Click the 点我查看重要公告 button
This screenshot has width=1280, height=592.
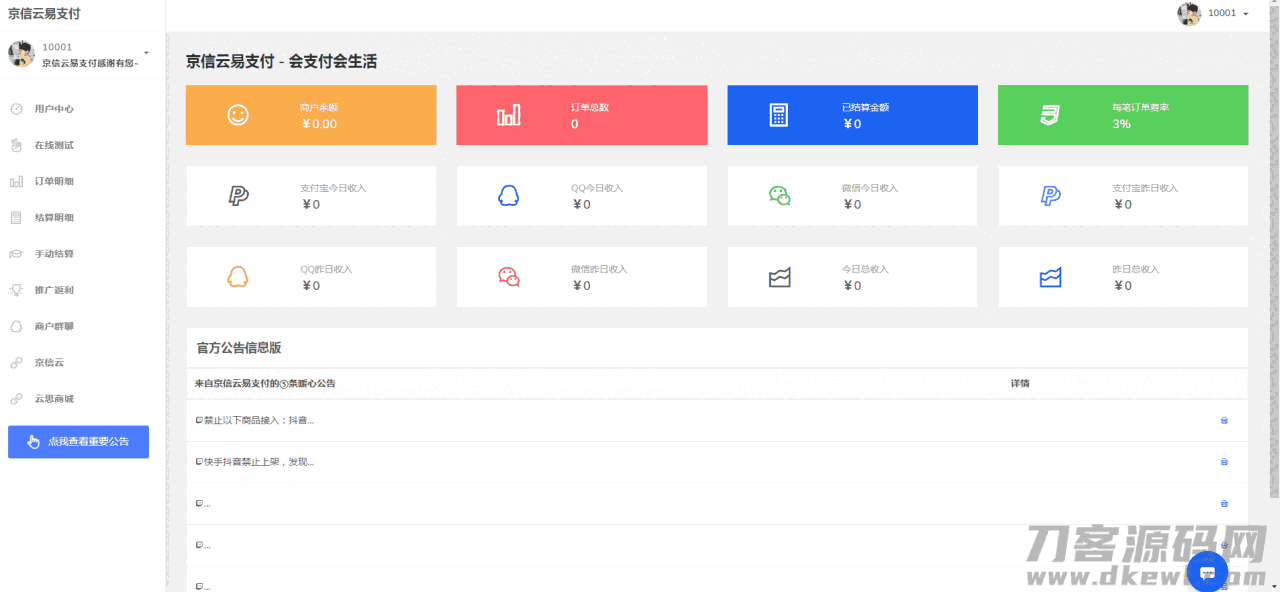click(x=78, y=442)
